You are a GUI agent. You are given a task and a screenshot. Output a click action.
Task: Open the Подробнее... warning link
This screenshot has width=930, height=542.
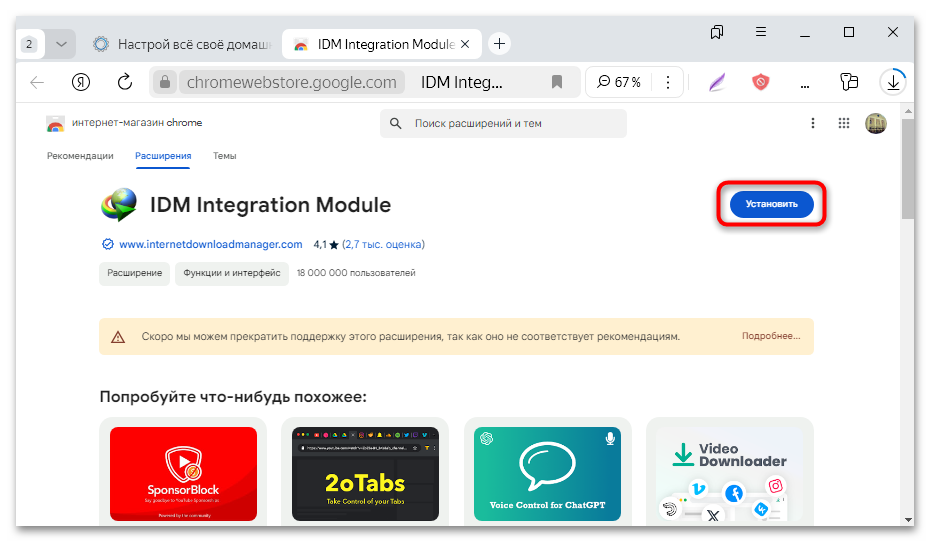pos(770,336)
